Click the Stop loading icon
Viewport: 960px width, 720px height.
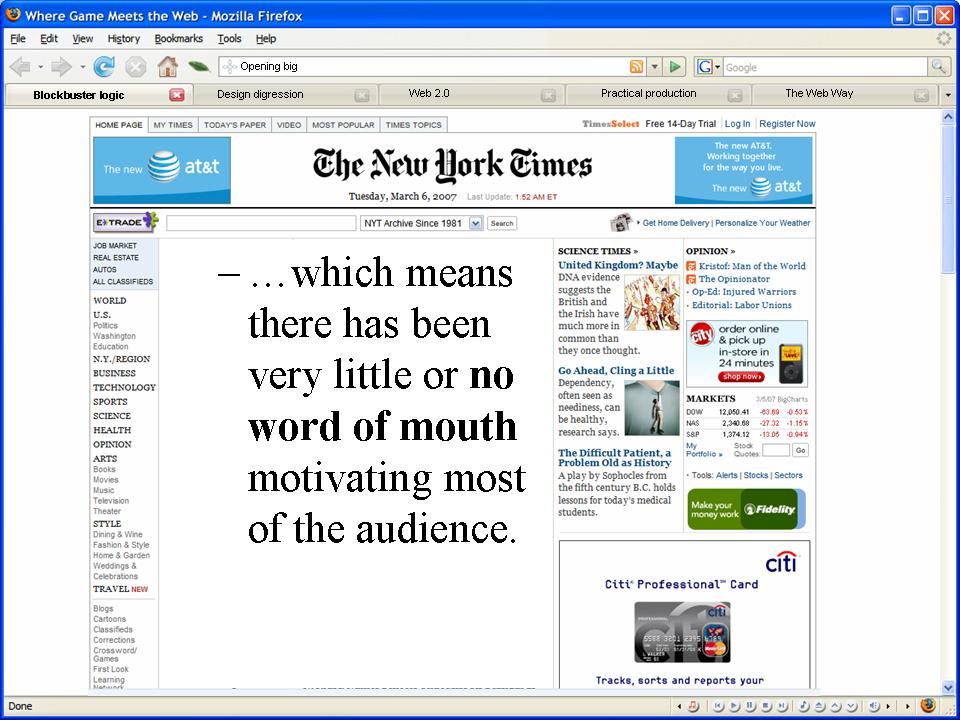(136, 66)
